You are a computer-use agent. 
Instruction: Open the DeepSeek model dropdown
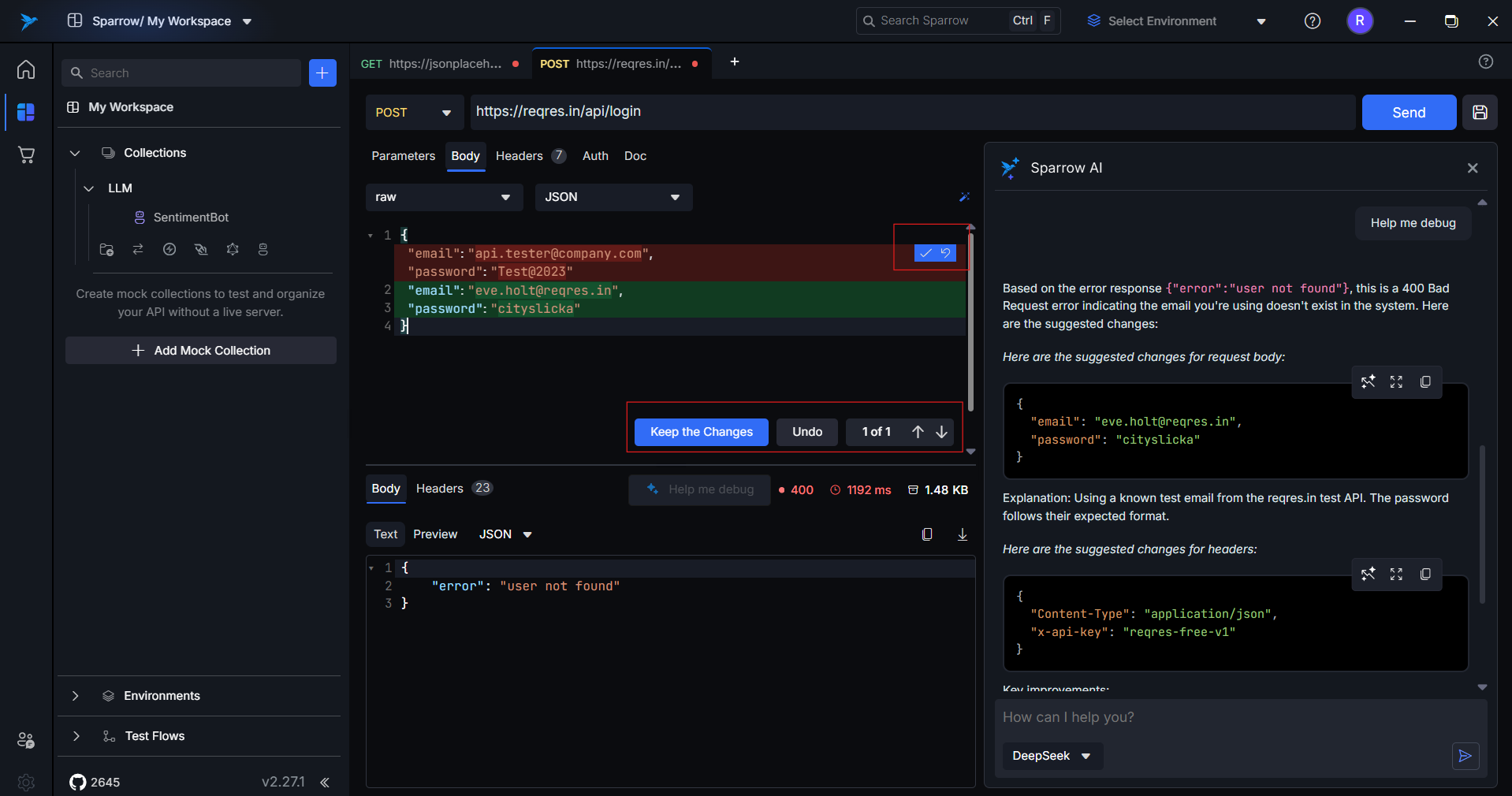1052,756
